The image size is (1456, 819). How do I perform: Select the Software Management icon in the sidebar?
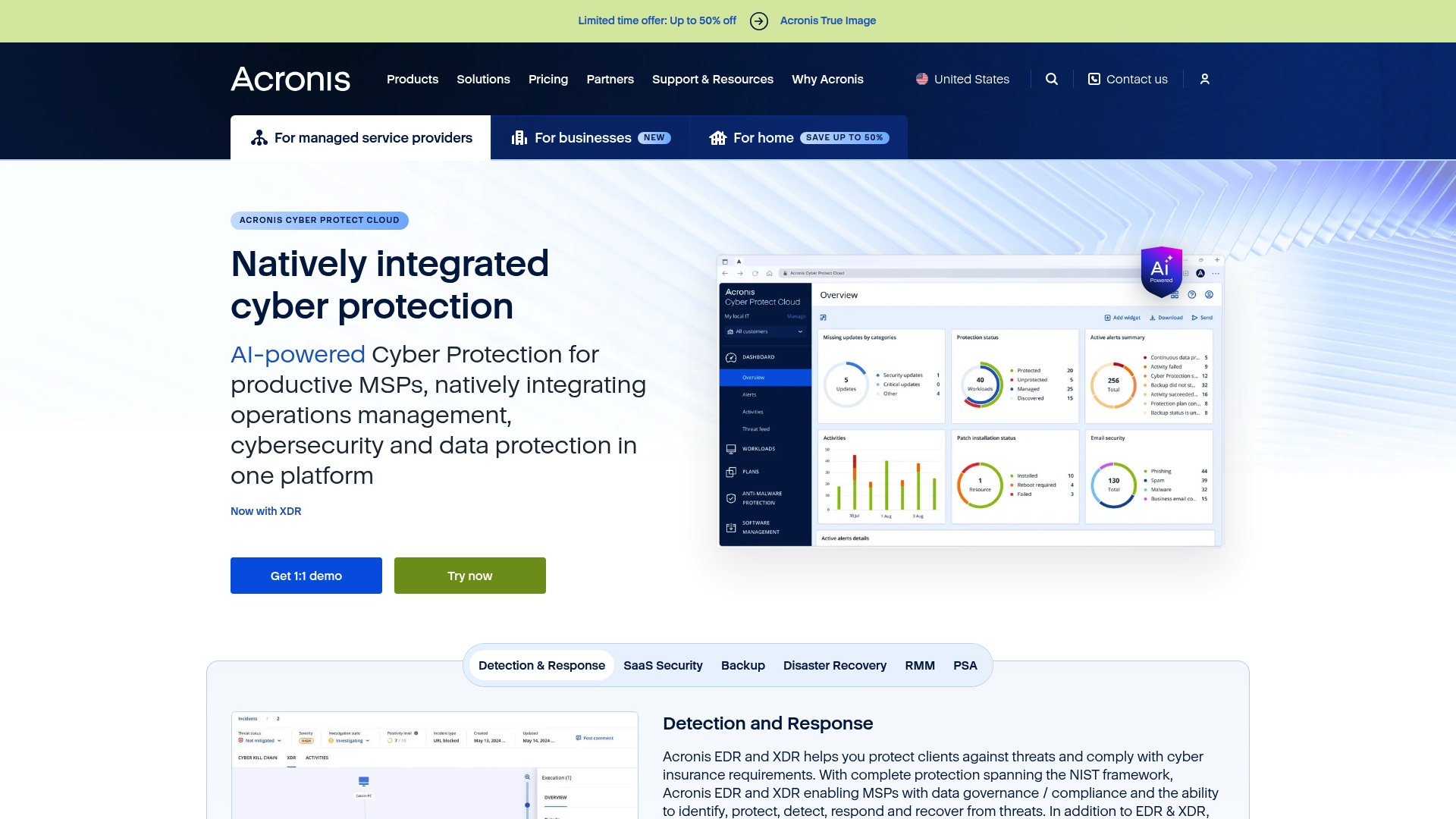coord(730,527)
